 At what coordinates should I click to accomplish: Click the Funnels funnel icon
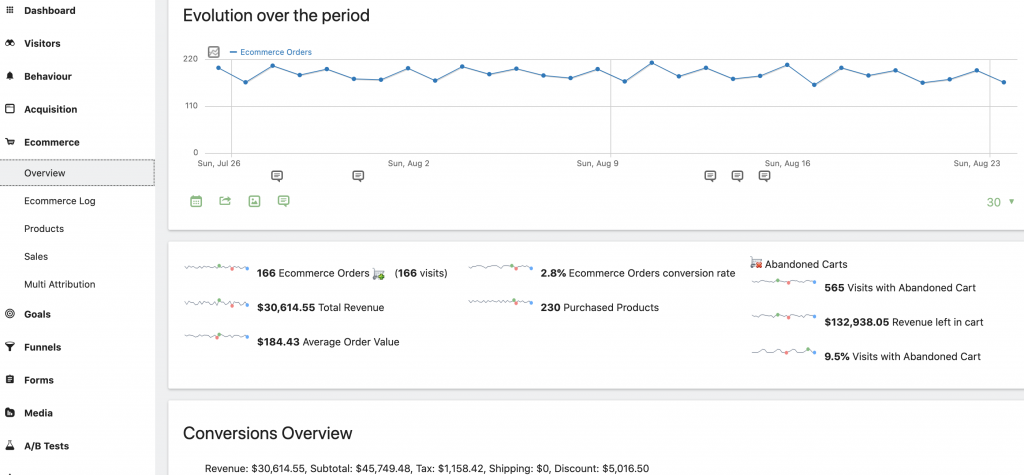click(x=10, y=347)
